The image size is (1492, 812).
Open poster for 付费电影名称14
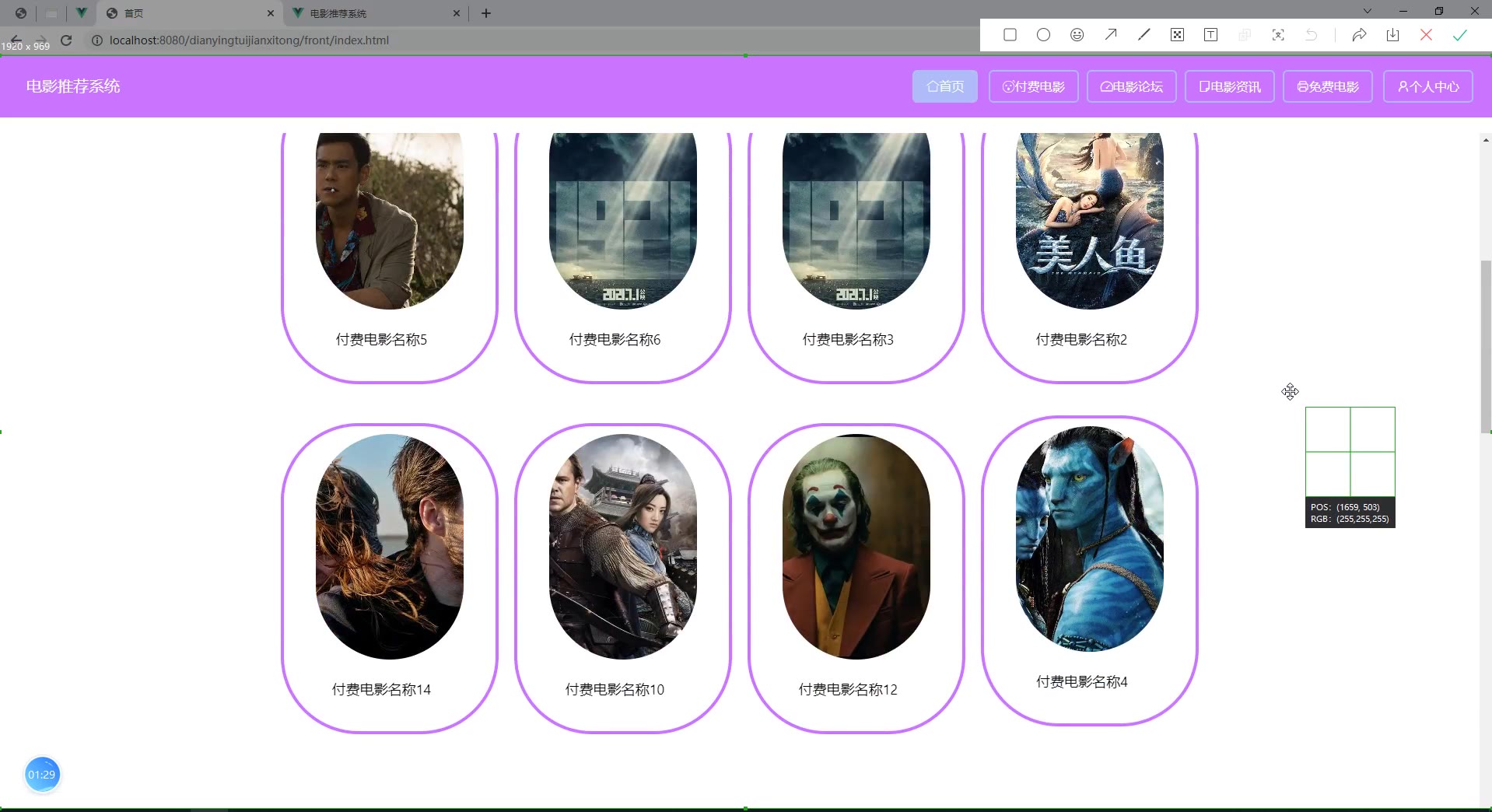pos(390,547)
